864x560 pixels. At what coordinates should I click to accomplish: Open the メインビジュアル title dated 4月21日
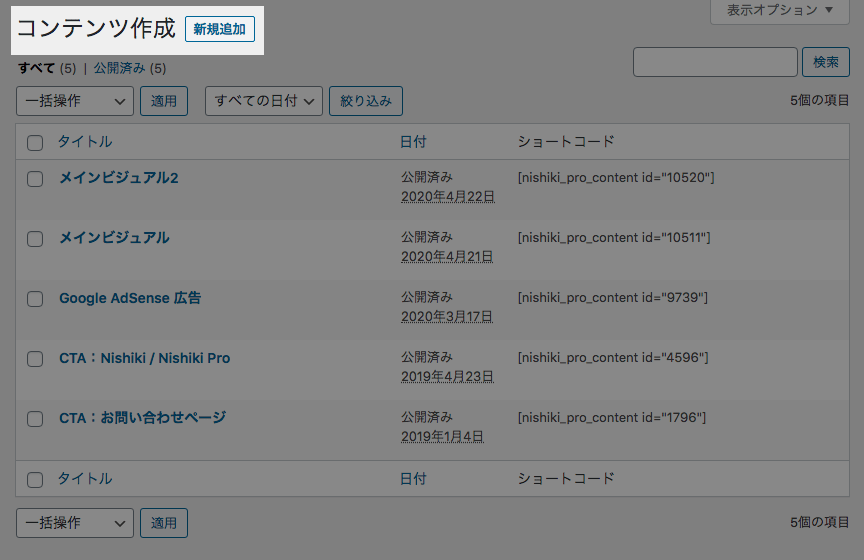(115, 238)
